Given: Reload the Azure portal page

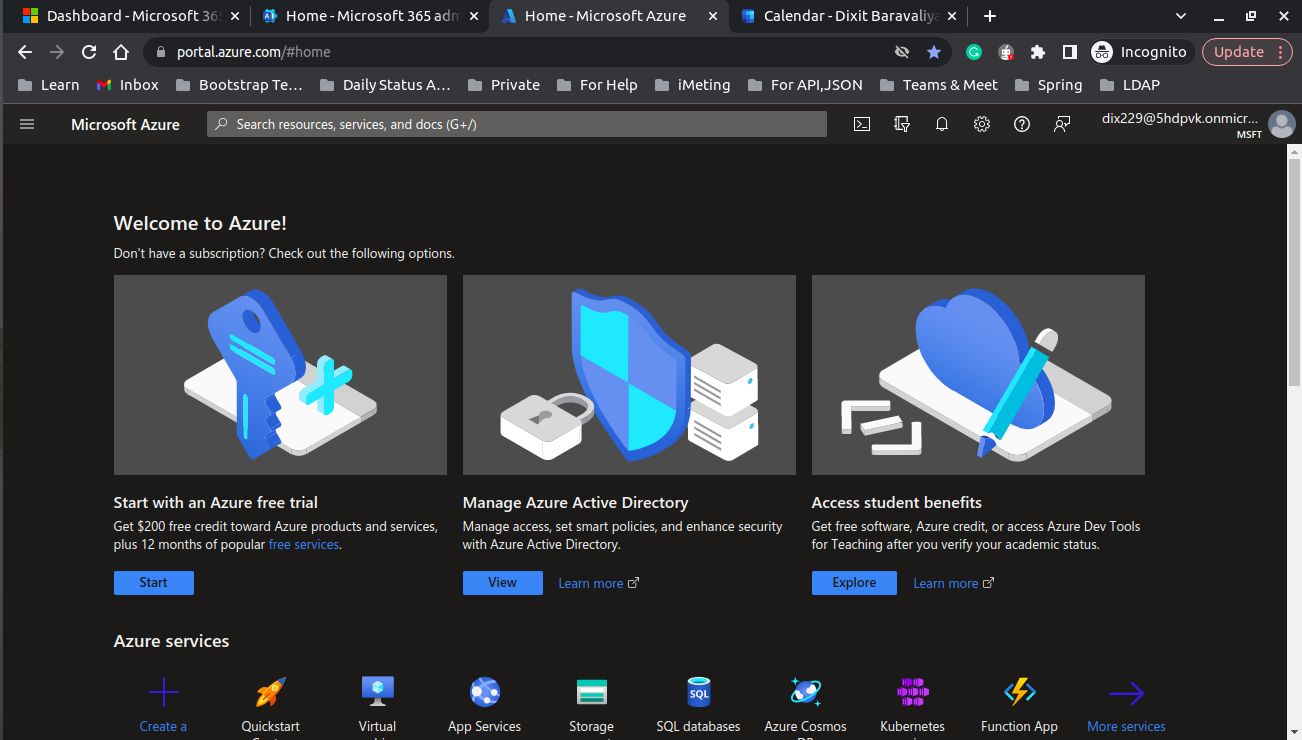Looking at the screenshot, I should point(89,52).
